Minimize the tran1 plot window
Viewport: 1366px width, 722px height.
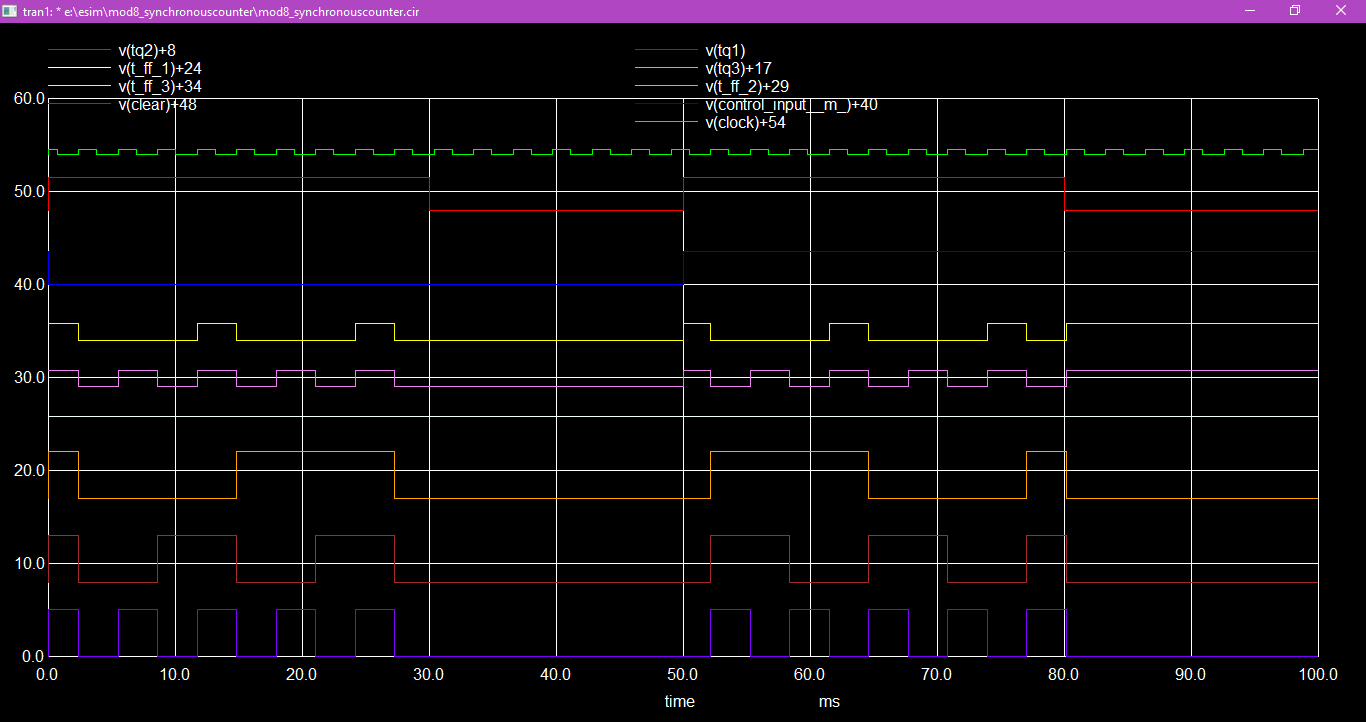pyautogui.click(x=1250, y=10)
